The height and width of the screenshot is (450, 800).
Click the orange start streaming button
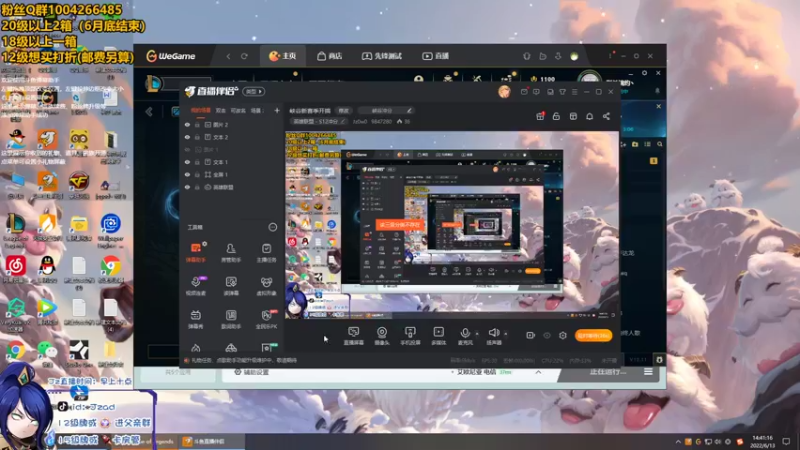[x=593, y=335]
